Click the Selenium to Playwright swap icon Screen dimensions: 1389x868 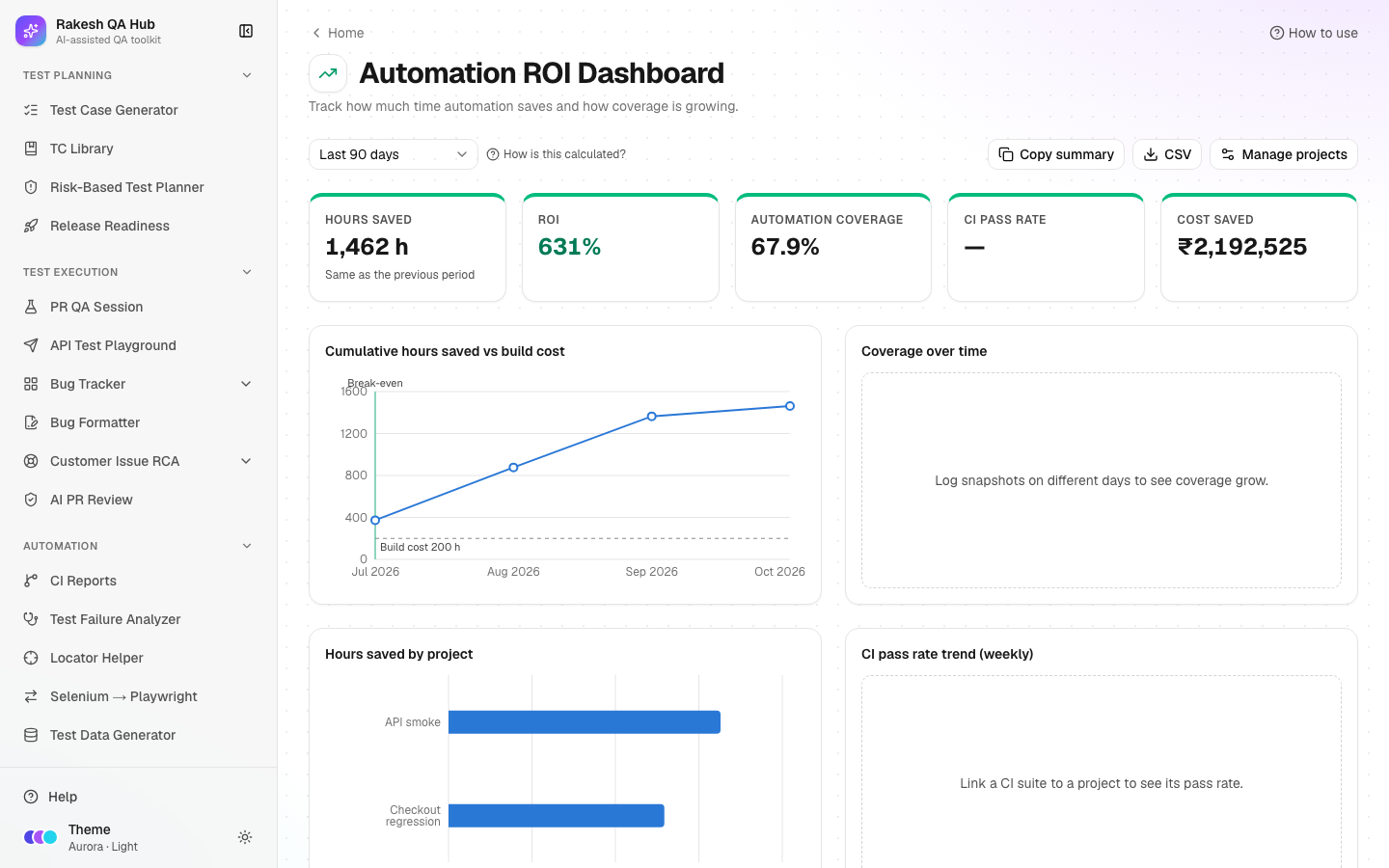tap(31, 696)
